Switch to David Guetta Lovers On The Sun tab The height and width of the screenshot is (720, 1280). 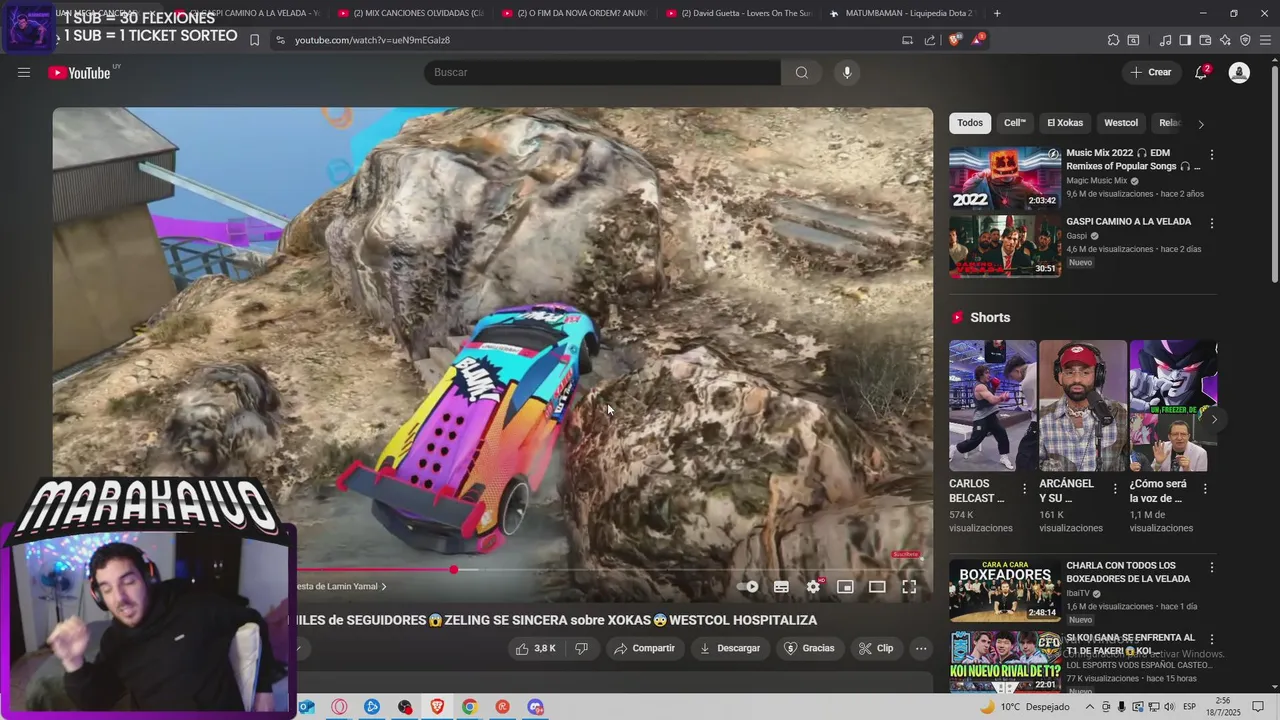pyautogui.click(x=738, y=13)
